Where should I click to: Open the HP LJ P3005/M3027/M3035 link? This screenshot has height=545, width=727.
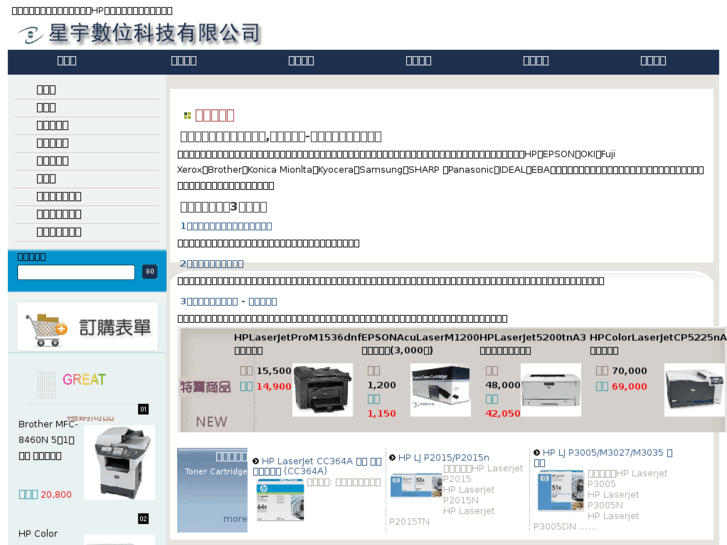[603, 457]
